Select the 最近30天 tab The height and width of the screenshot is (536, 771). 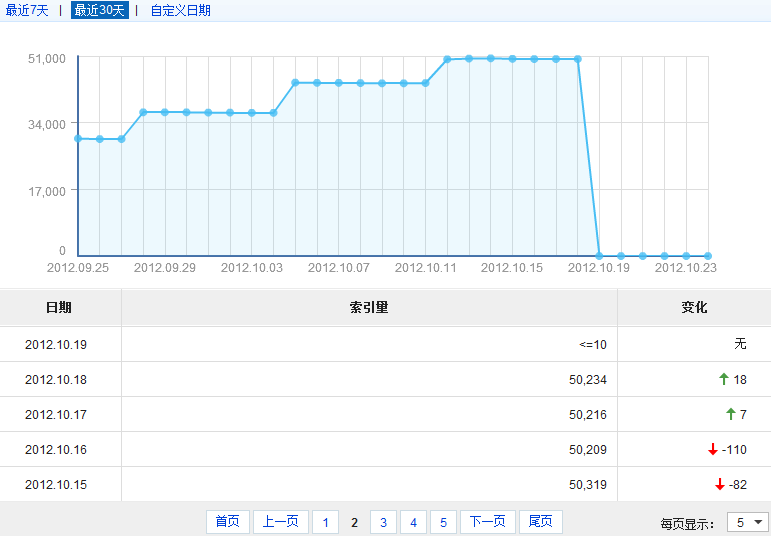point(99,10)
